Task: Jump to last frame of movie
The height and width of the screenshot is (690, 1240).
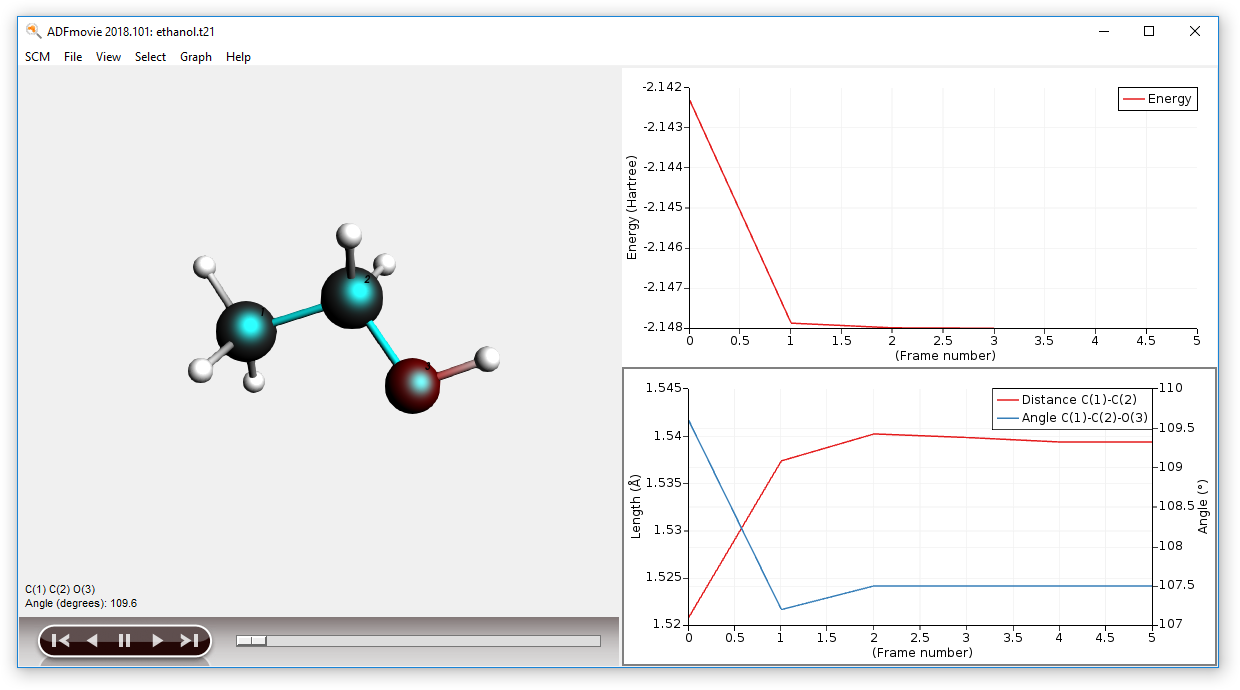Action: click(189, 641)
